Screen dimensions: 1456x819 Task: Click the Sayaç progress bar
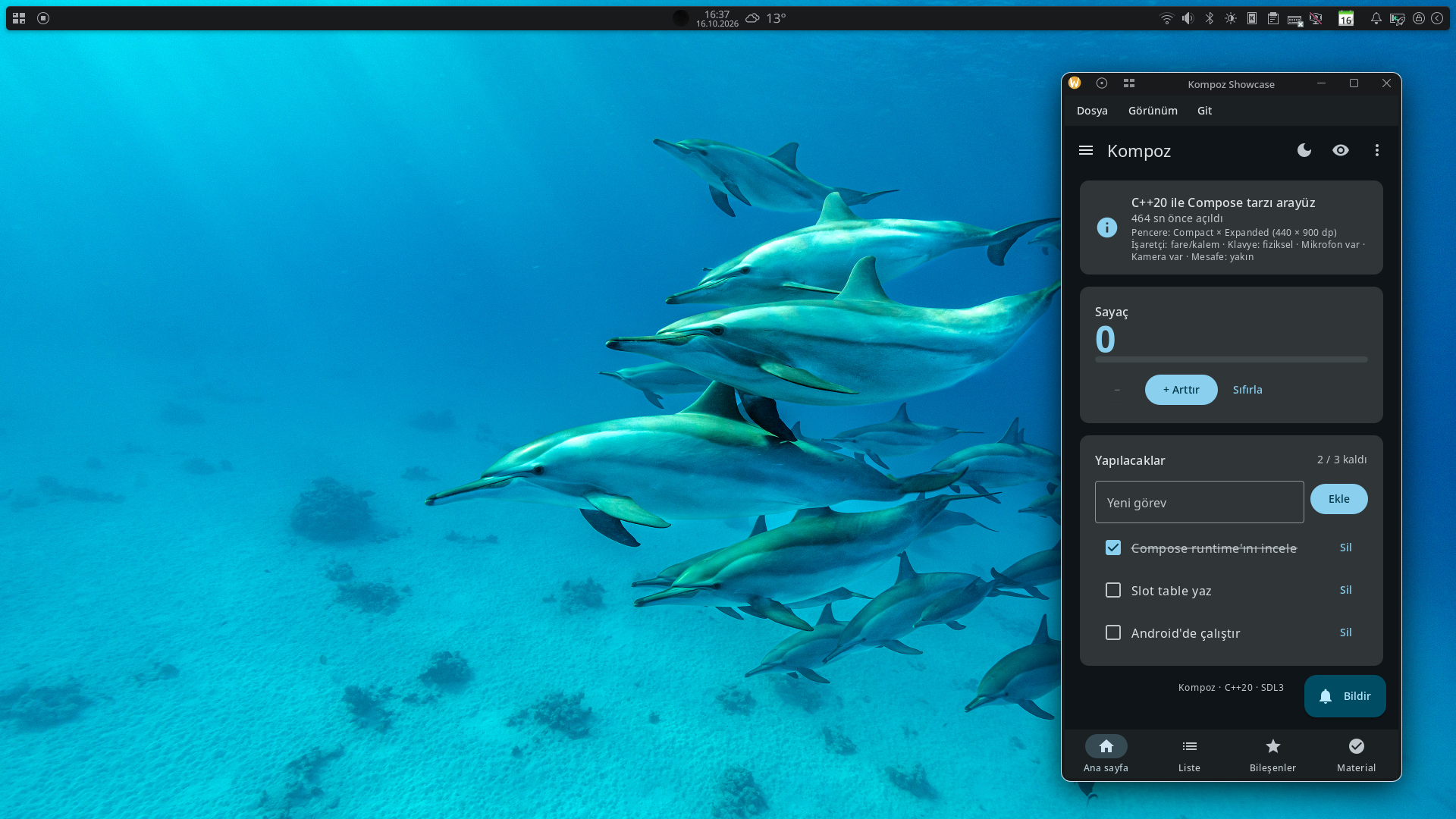point(1232,359)
